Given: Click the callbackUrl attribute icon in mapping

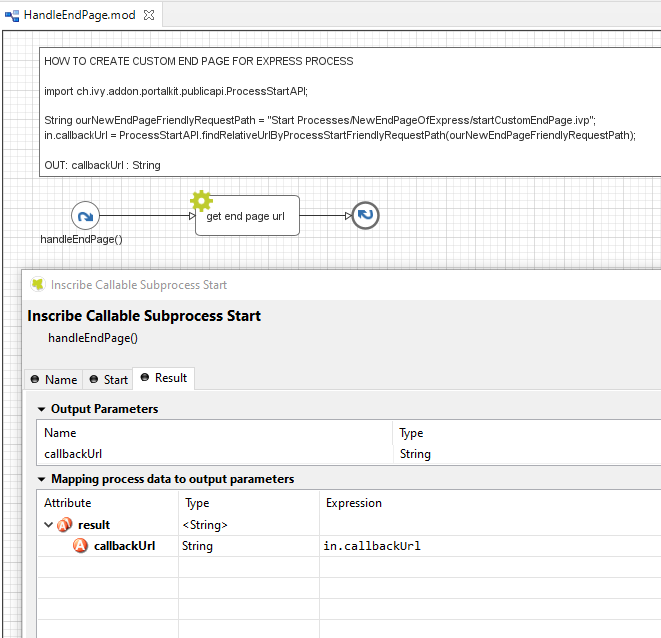Looking at the screenshot, I should [81, 546].
